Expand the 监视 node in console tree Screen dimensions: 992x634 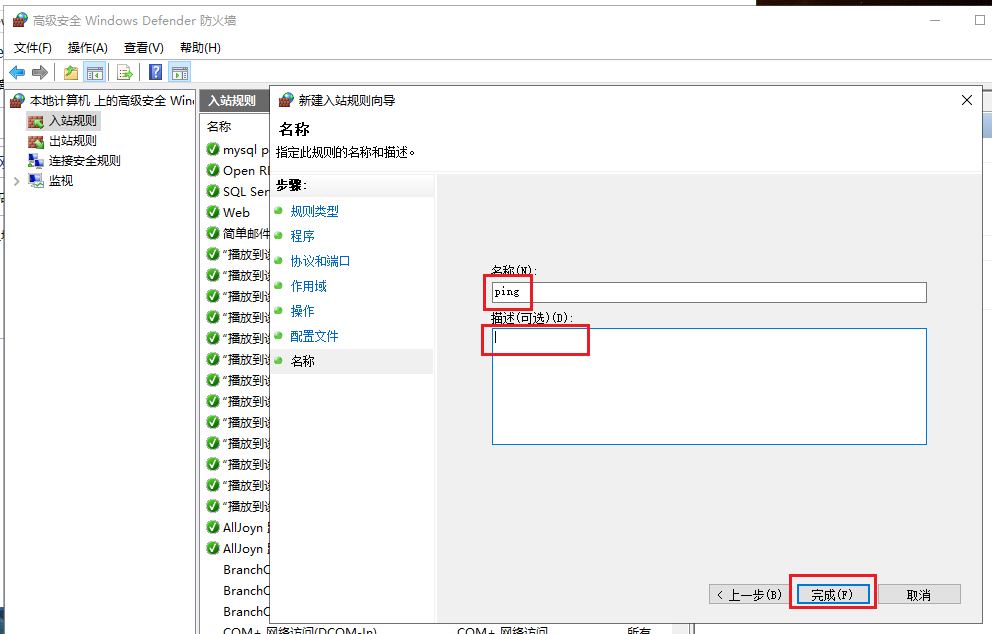[x=17, y=179]
